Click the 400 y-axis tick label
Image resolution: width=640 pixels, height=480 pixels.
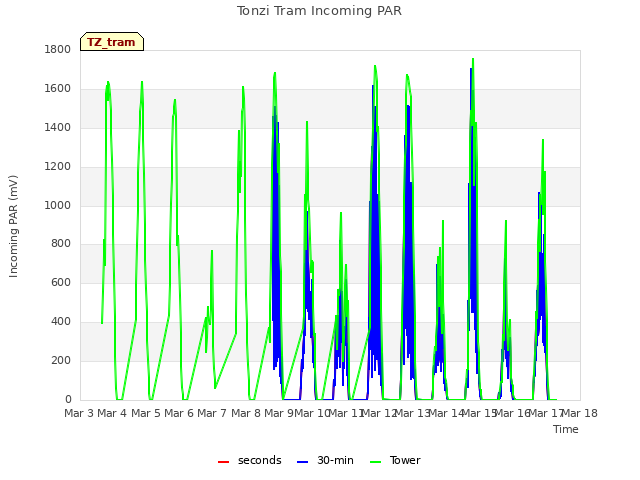pos(61,322)
